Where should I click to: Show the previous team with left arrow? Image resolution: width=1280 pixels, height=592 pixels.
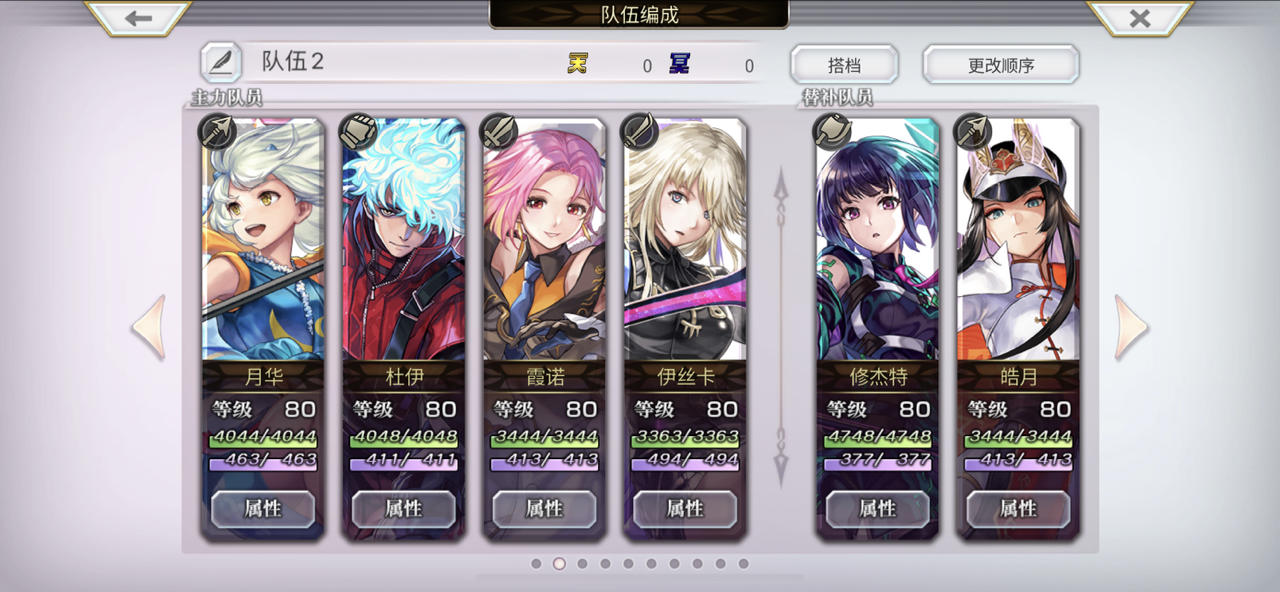149,327
